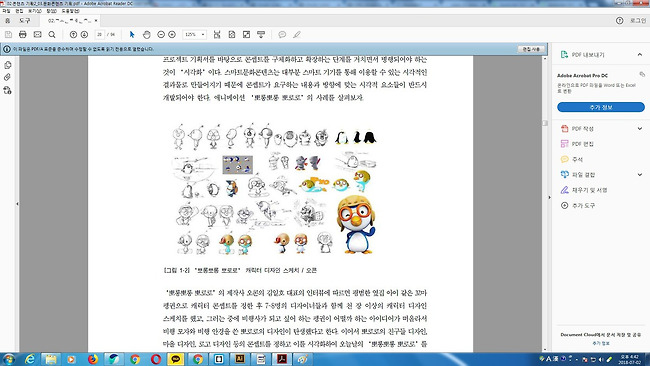
Task: Click the Document Cloud 추가 정보 link
Action: tap(601, 343)
